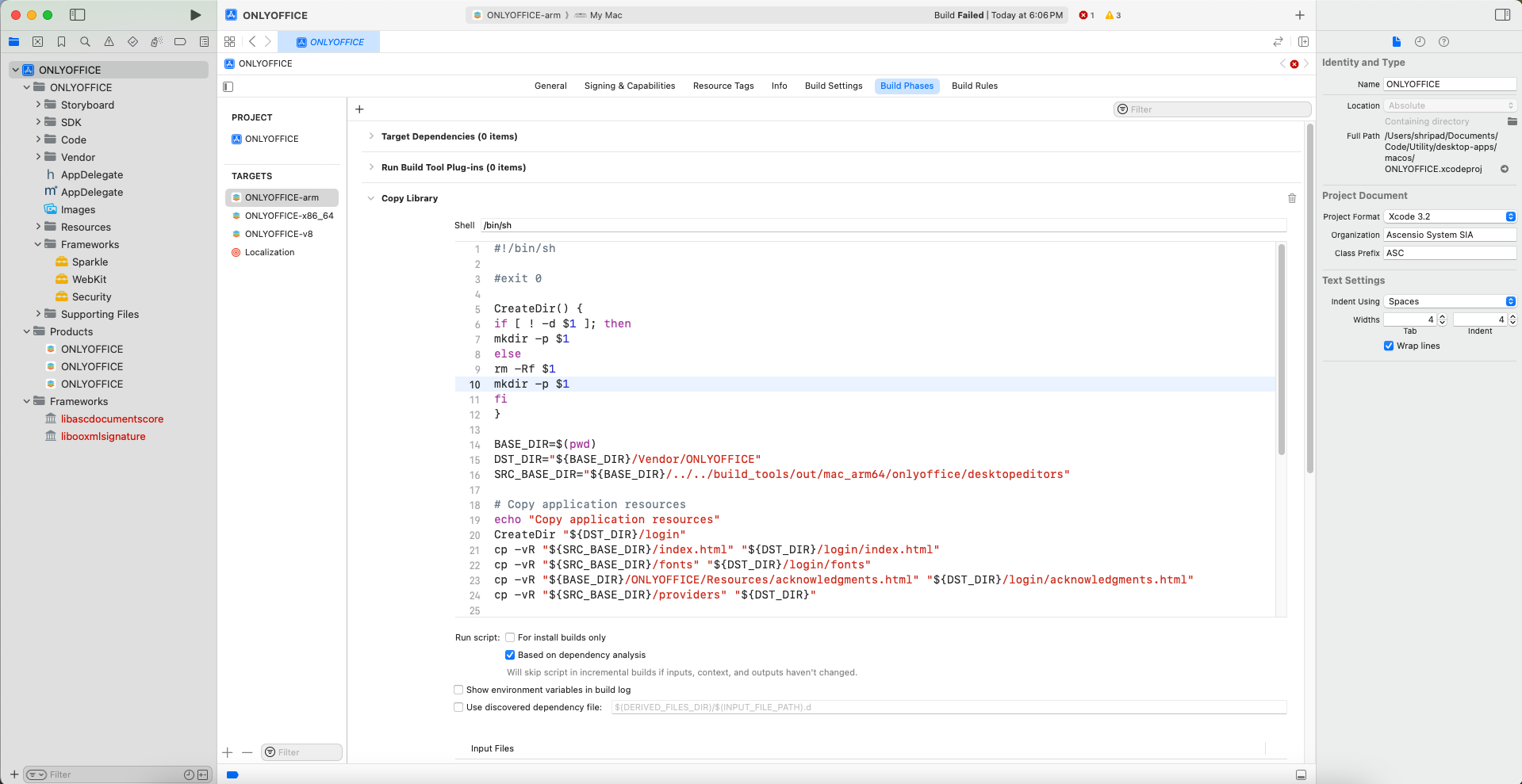The image size is (1522, 784).
Task: Add a new target with plus
Action: tap(228, 752)
